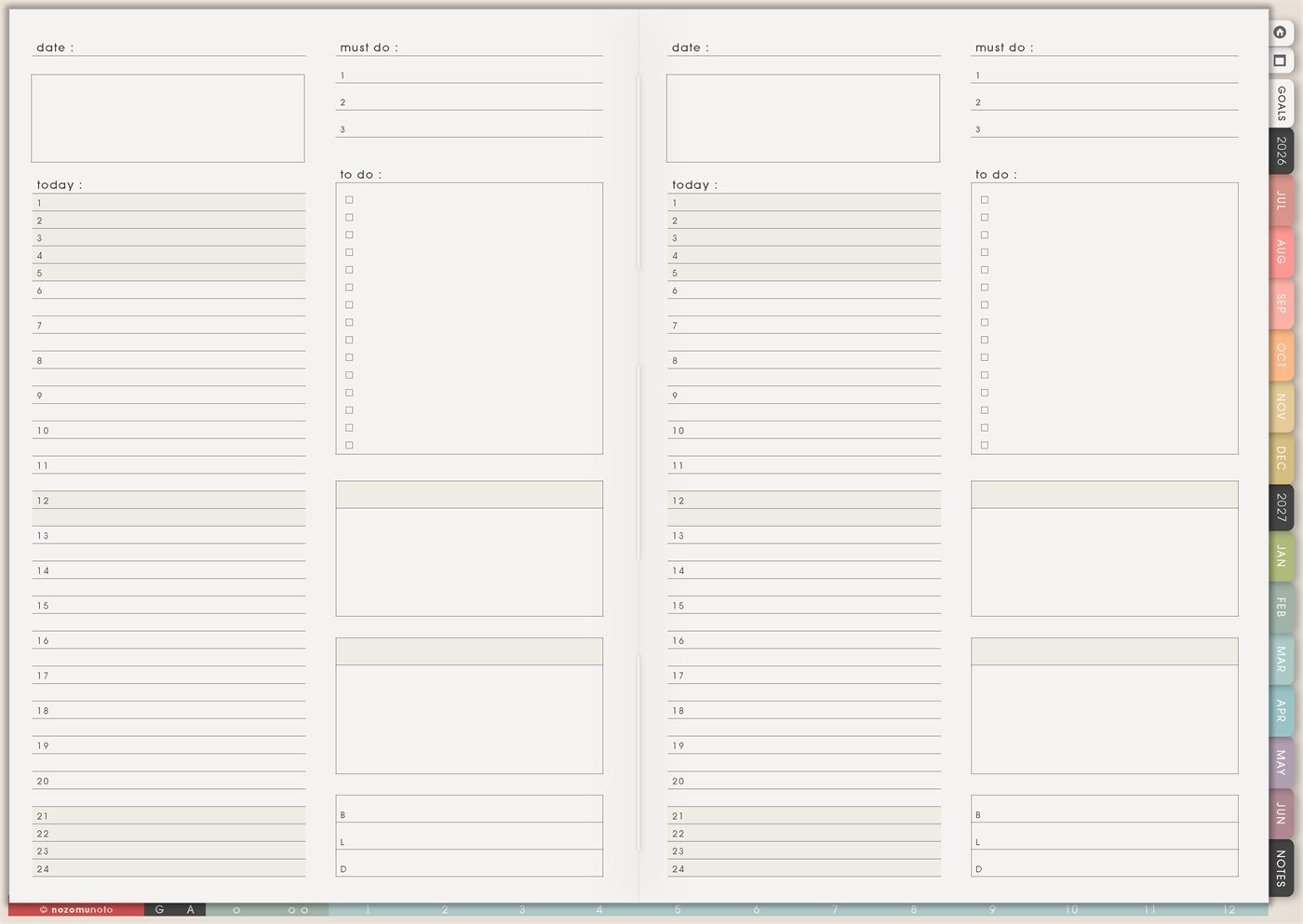Screen dimensions: 1303x924
Task: Click the hour 9 row, right page
Action: [804, 395]
